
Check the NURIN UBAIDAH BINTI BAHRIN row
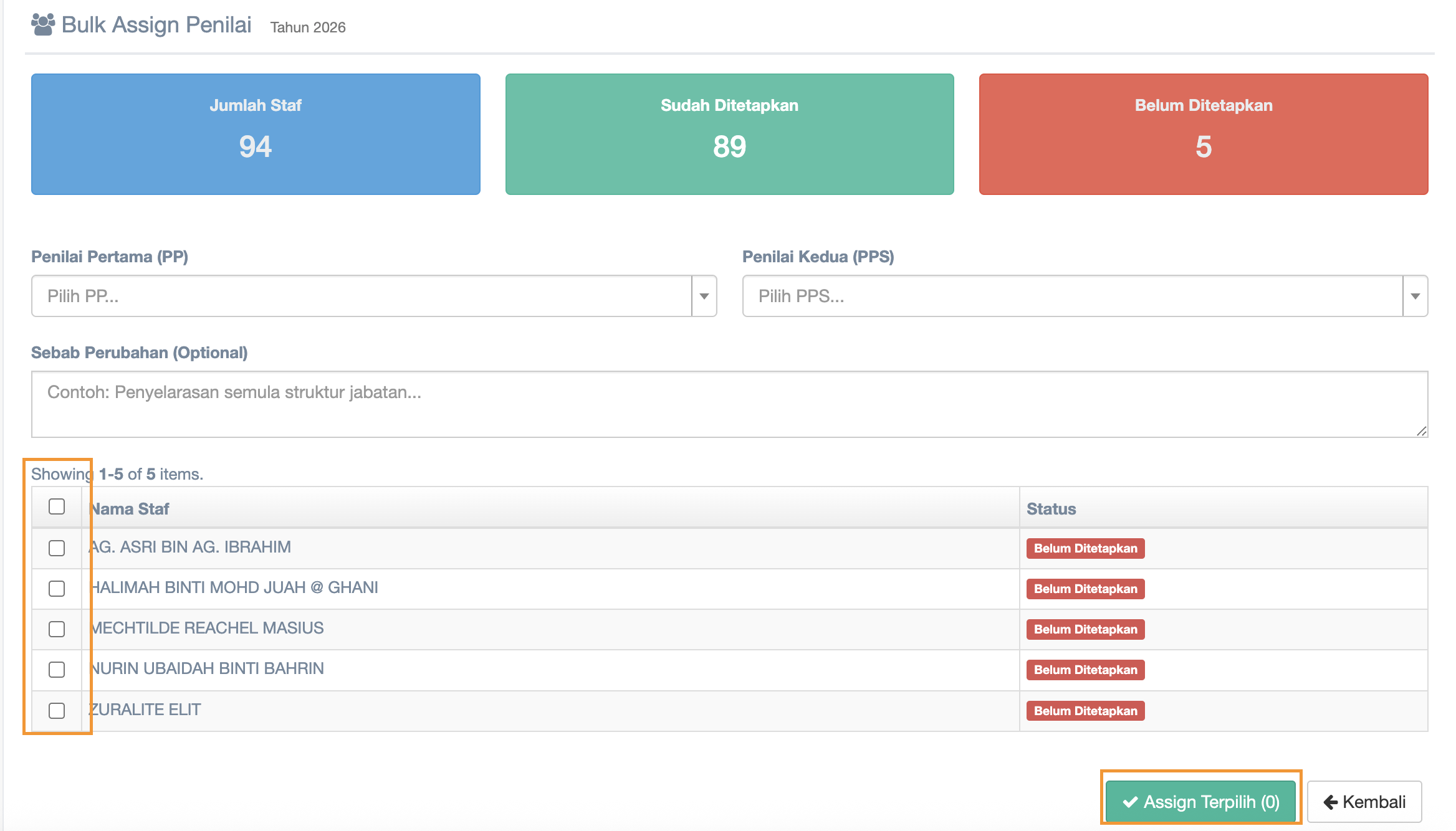click(57, 670)
